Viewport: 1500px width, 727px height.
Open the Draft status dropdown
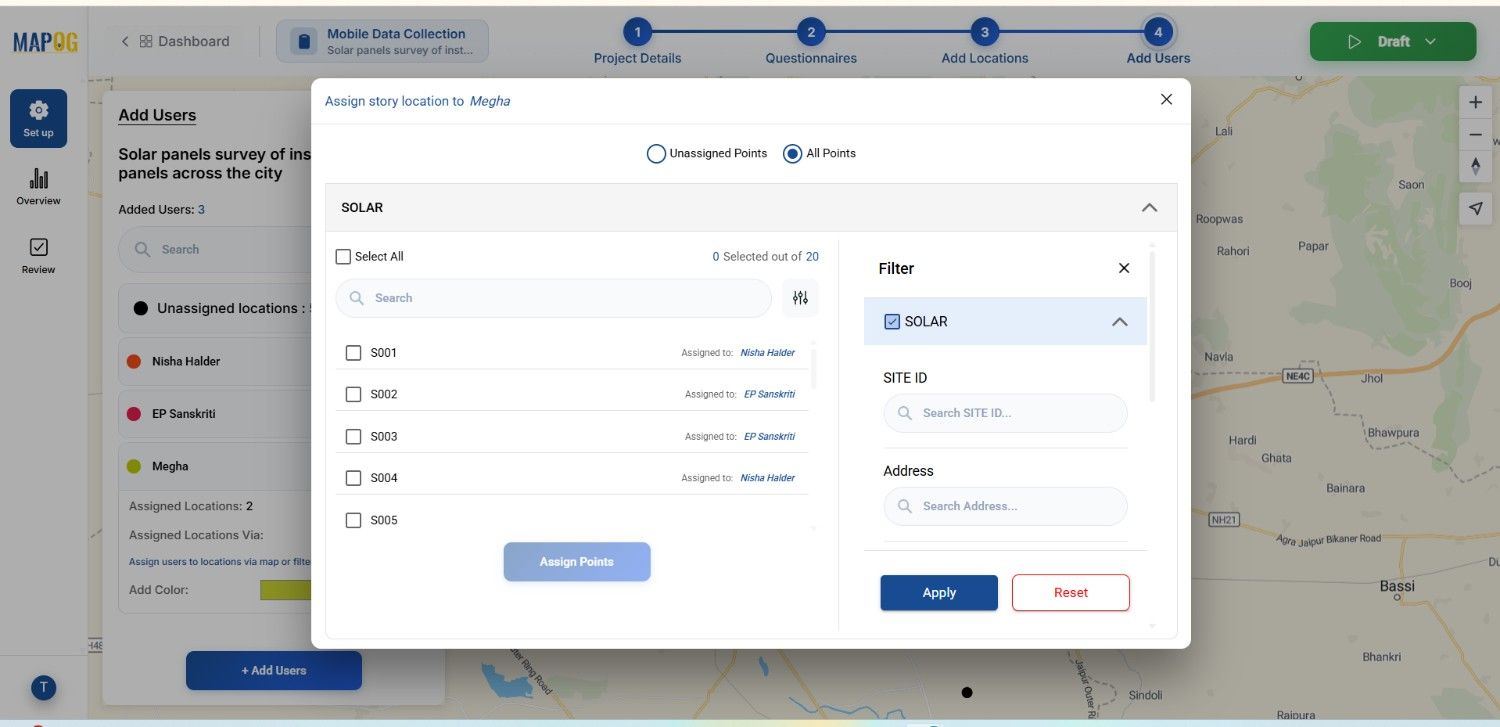(x=1430, y=41)
